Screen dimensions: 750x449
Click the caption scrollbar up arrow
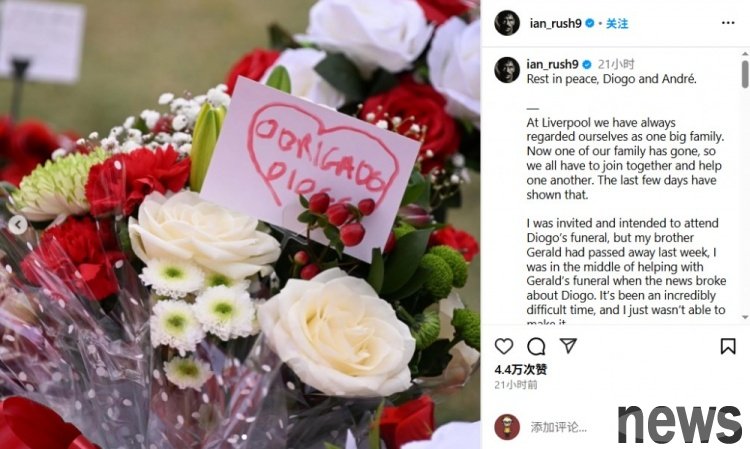[x=745, y=54]
